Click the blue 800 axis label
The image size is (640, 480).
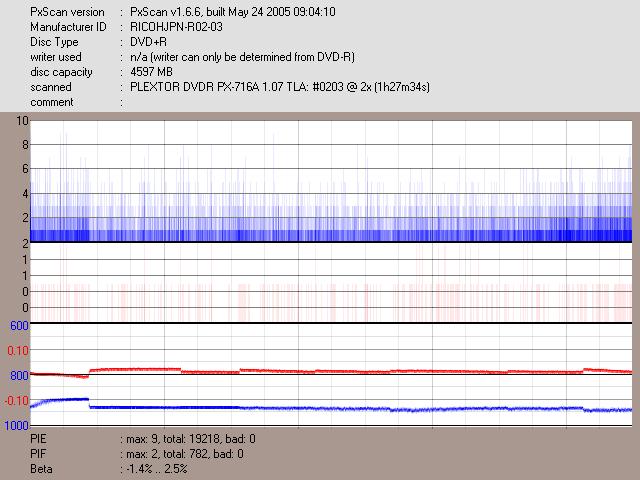19,376
